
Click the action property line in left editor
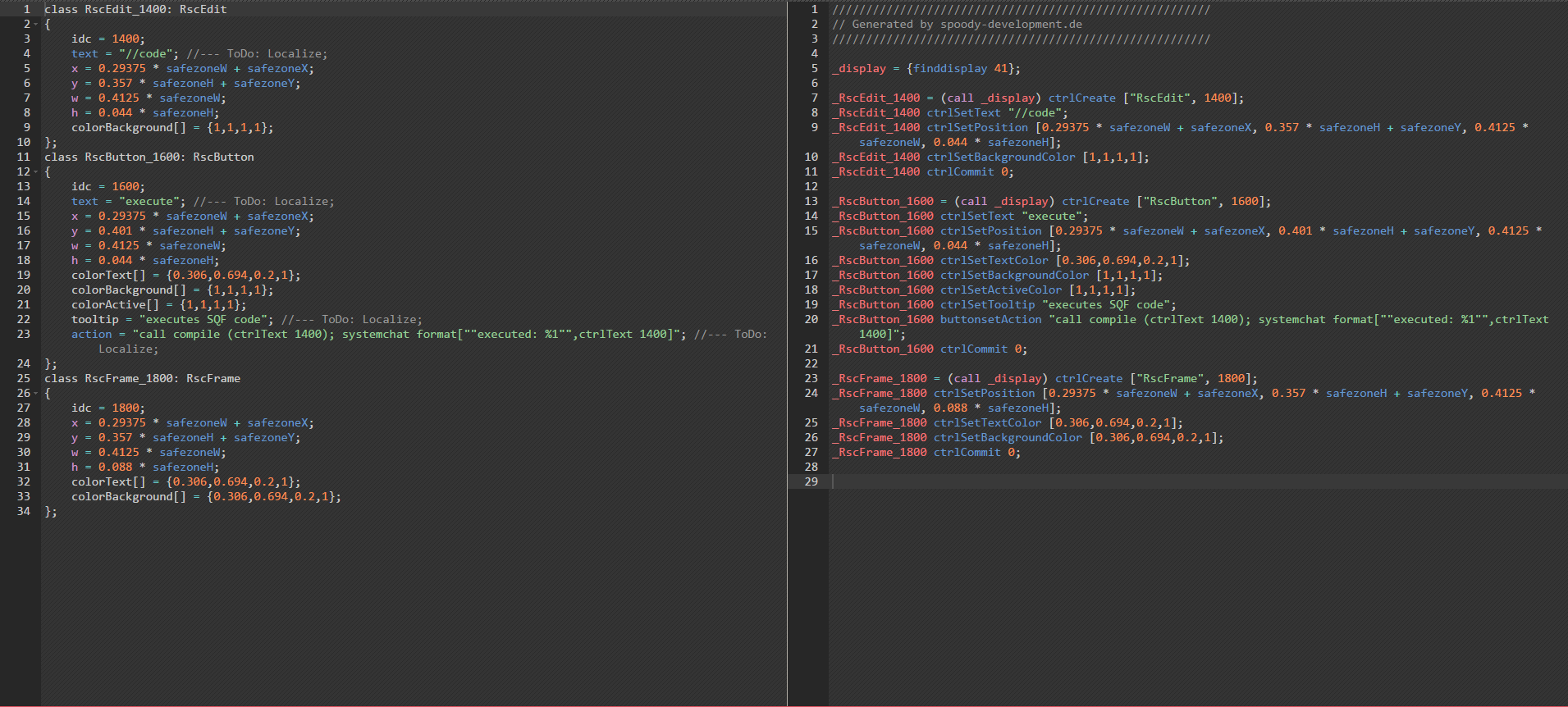[x=91, y=334]
